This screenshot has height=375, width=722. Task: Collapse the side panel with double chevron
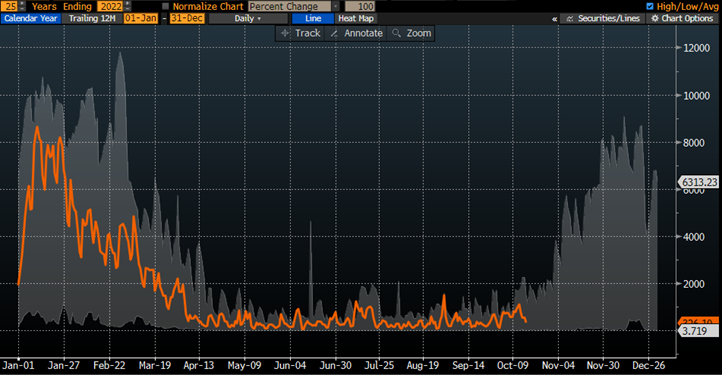point(554,19)
